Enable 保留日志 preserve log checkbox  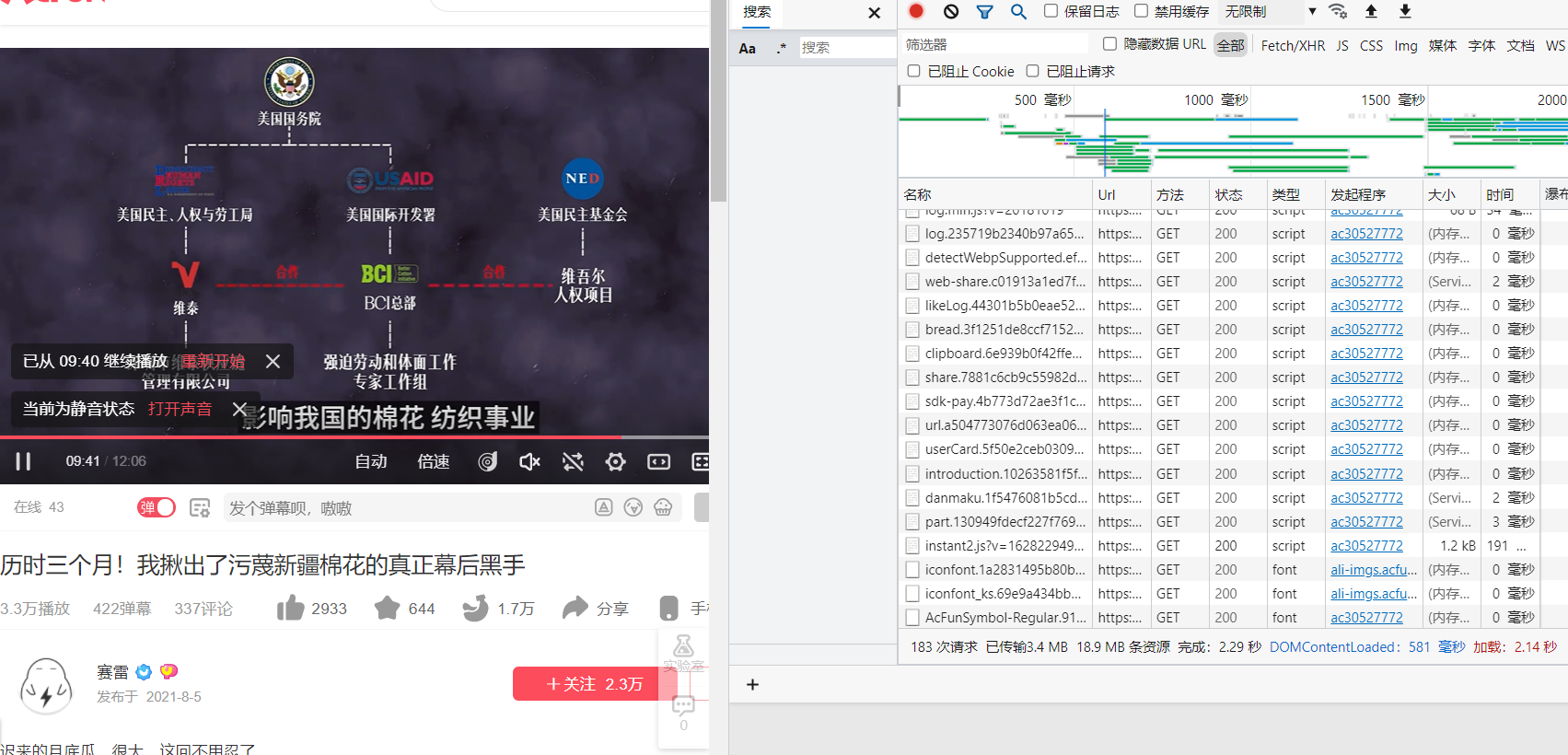coord(1051,11)
